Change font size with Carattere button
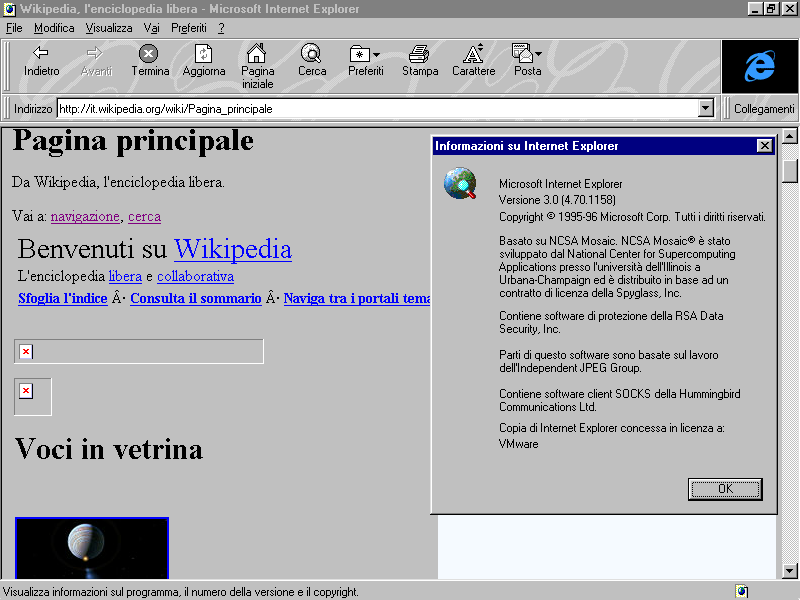This screenshot has height=600, width=800. [x=473, y=61]
